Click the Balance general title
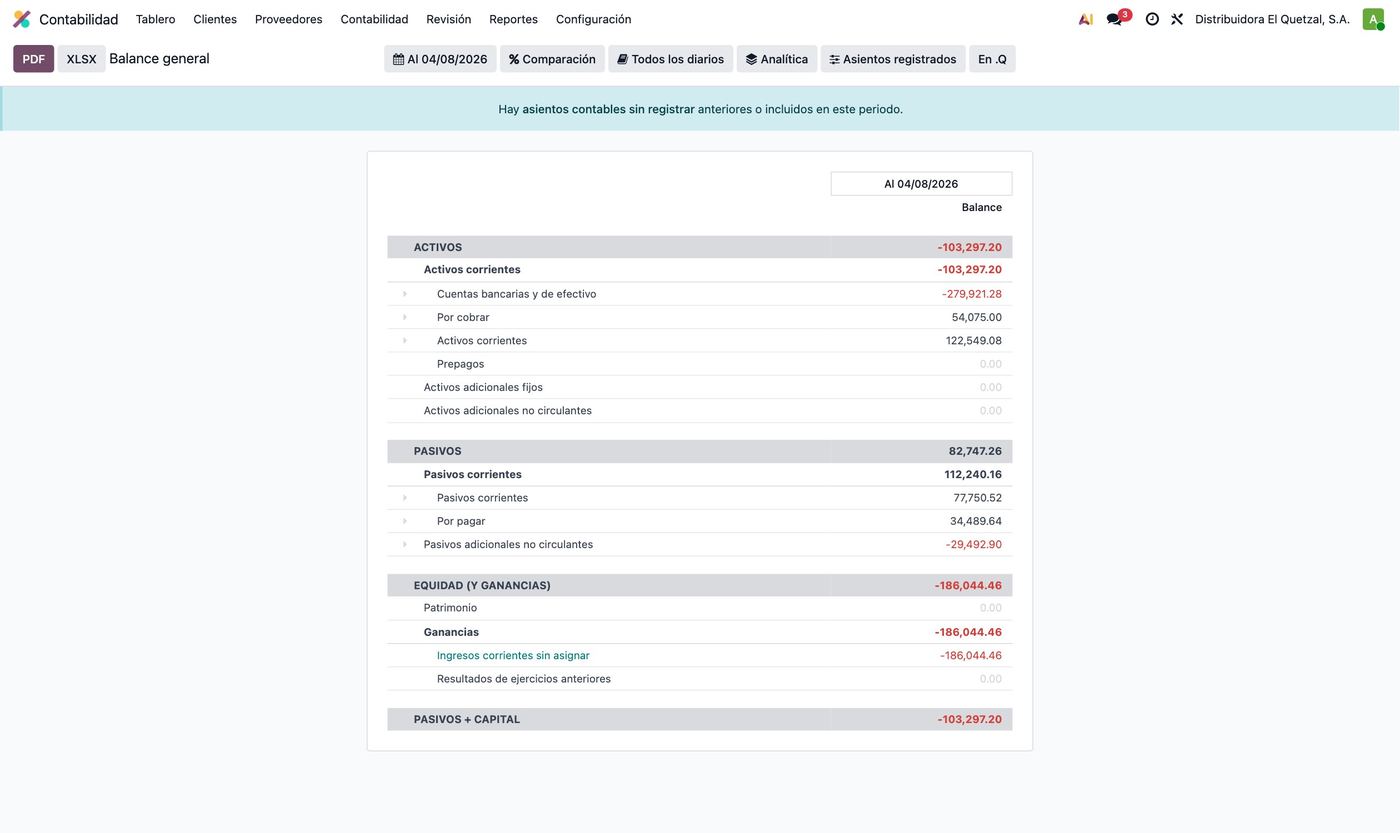The image size is (1400, 833). point(159,59)
